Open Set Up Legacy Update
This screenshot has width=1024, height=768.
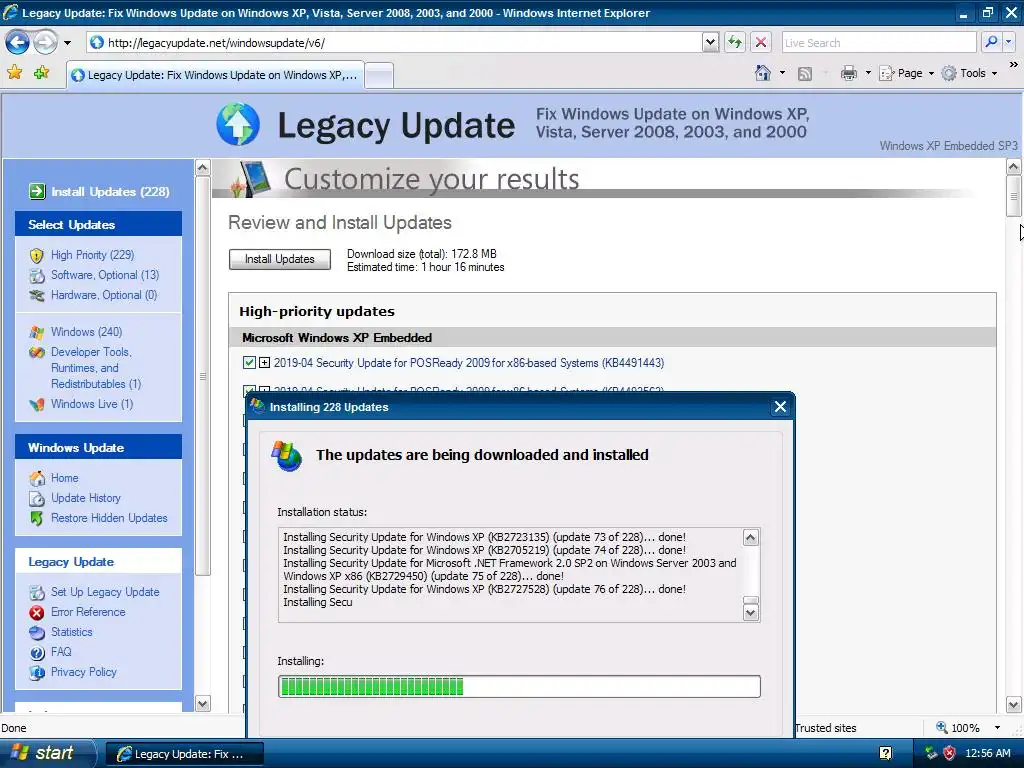105,592
